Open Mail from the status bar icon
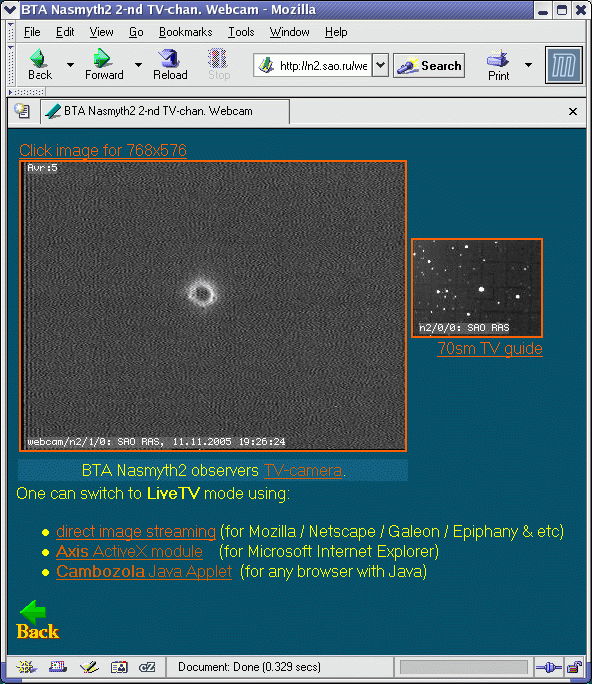The width and height of the screenshot is (592, 684). (x=58, y=667)
